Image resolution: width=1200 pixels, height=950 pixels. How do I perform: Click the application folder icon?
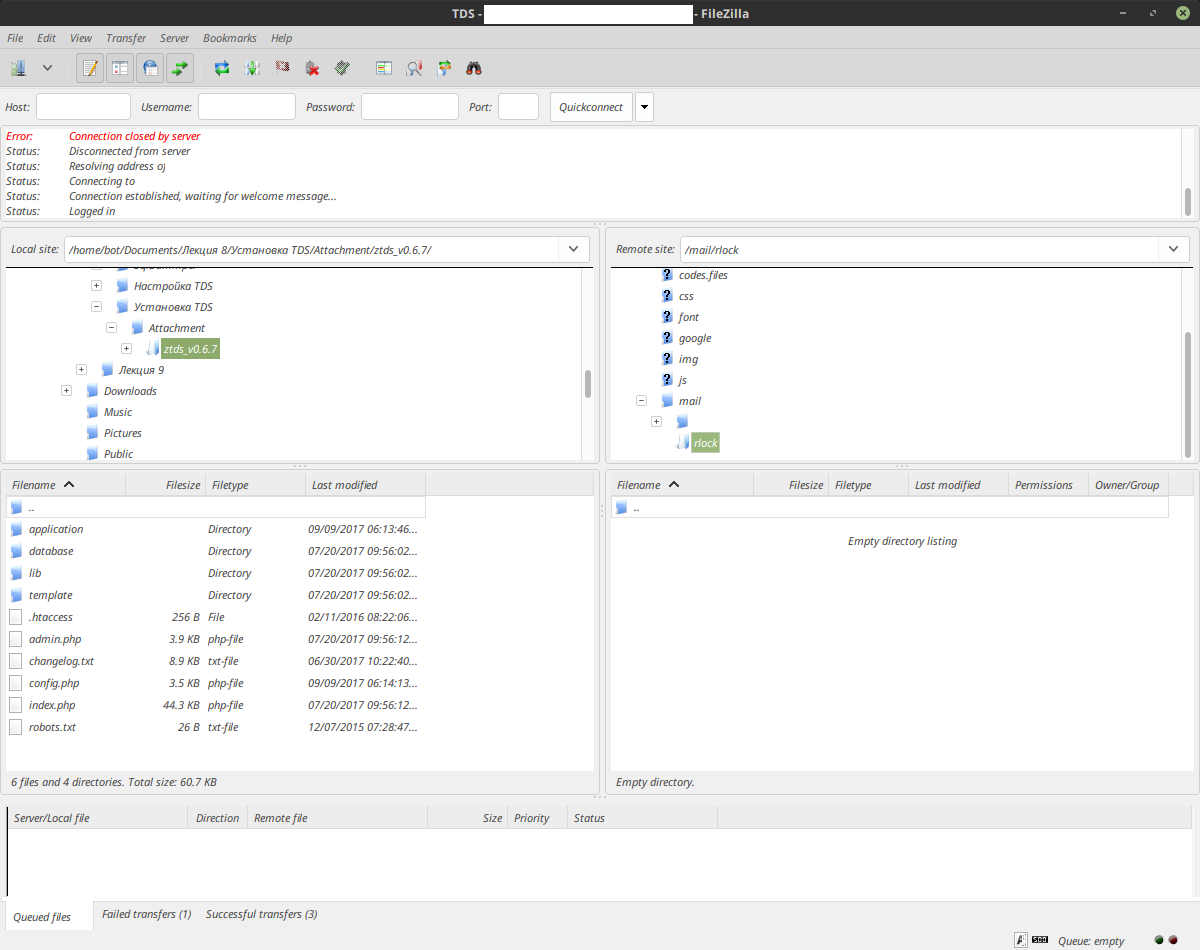tap(16, 529)
